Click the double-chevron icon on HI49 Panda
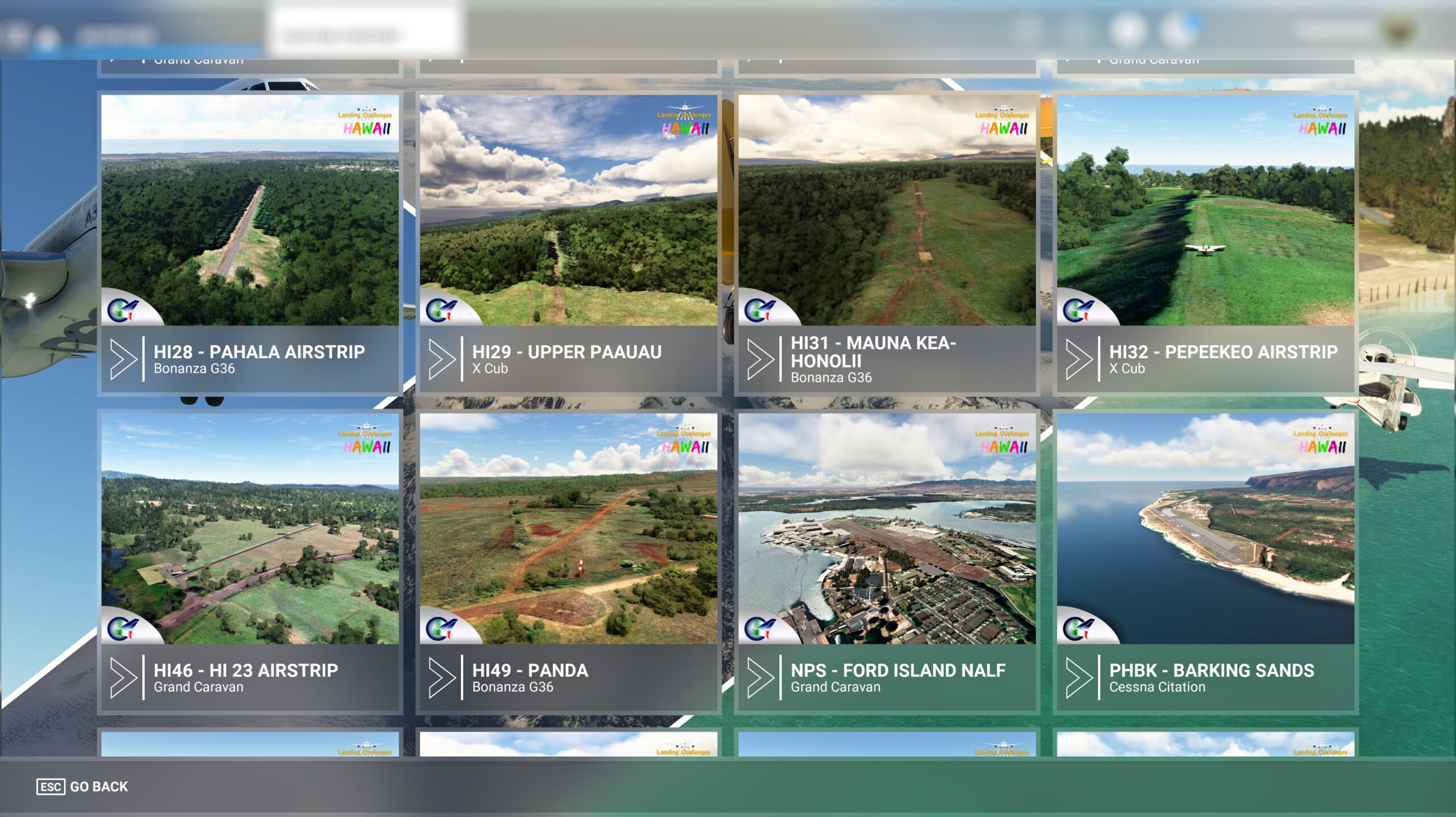Screen dimensions: 1456x817 (x=442, y=678)
